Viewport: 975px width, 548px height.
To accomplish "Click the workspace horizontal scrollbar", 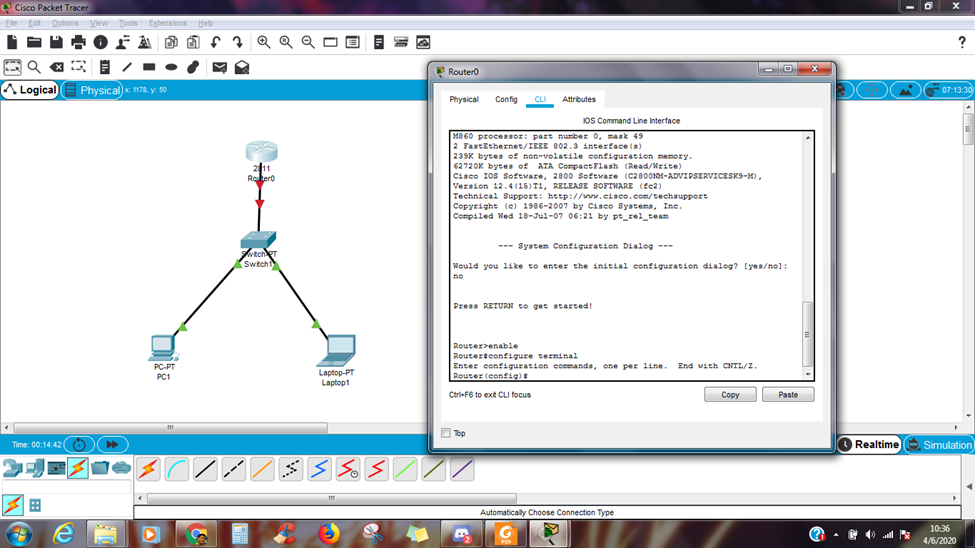I will [170, 428].
